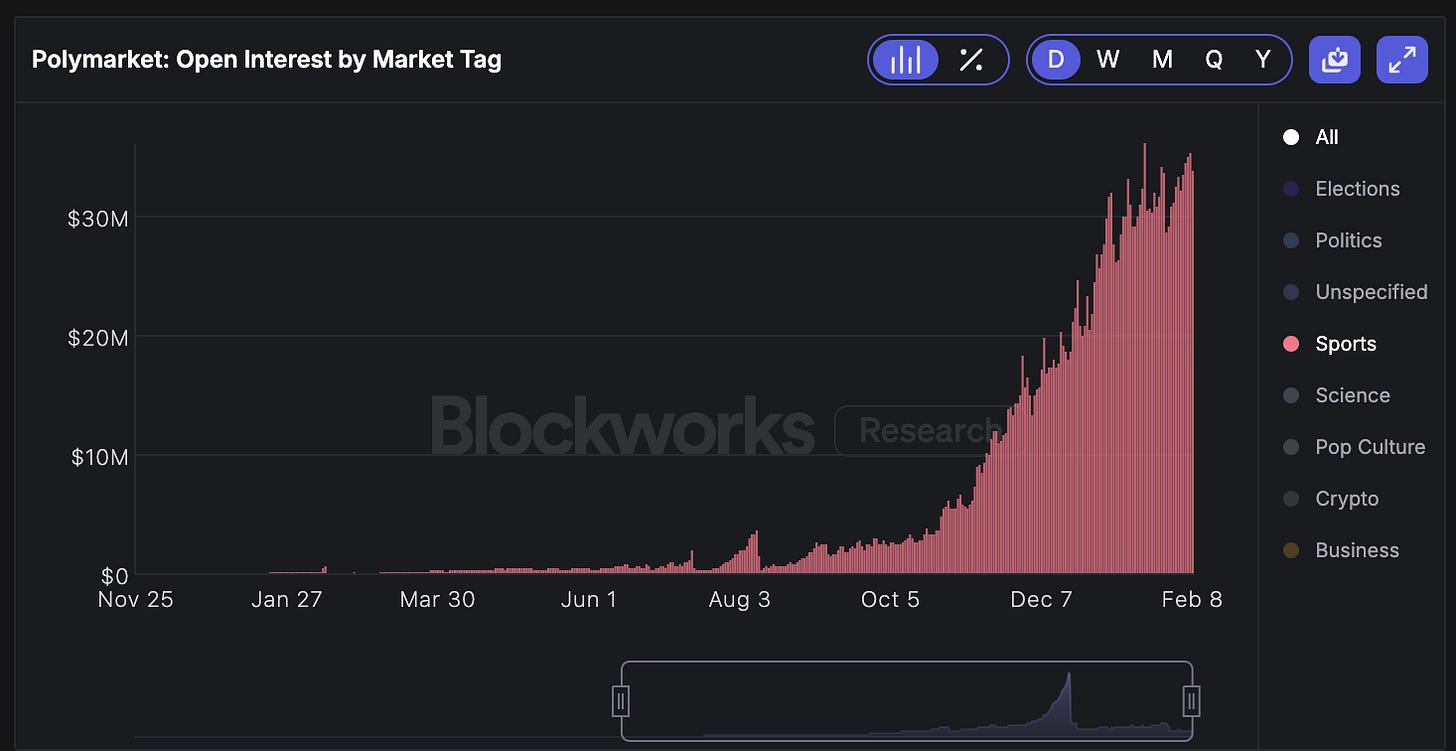Click inside the range selector window
This screenshot has height=751, width=1456.
(x=906, y=701)
